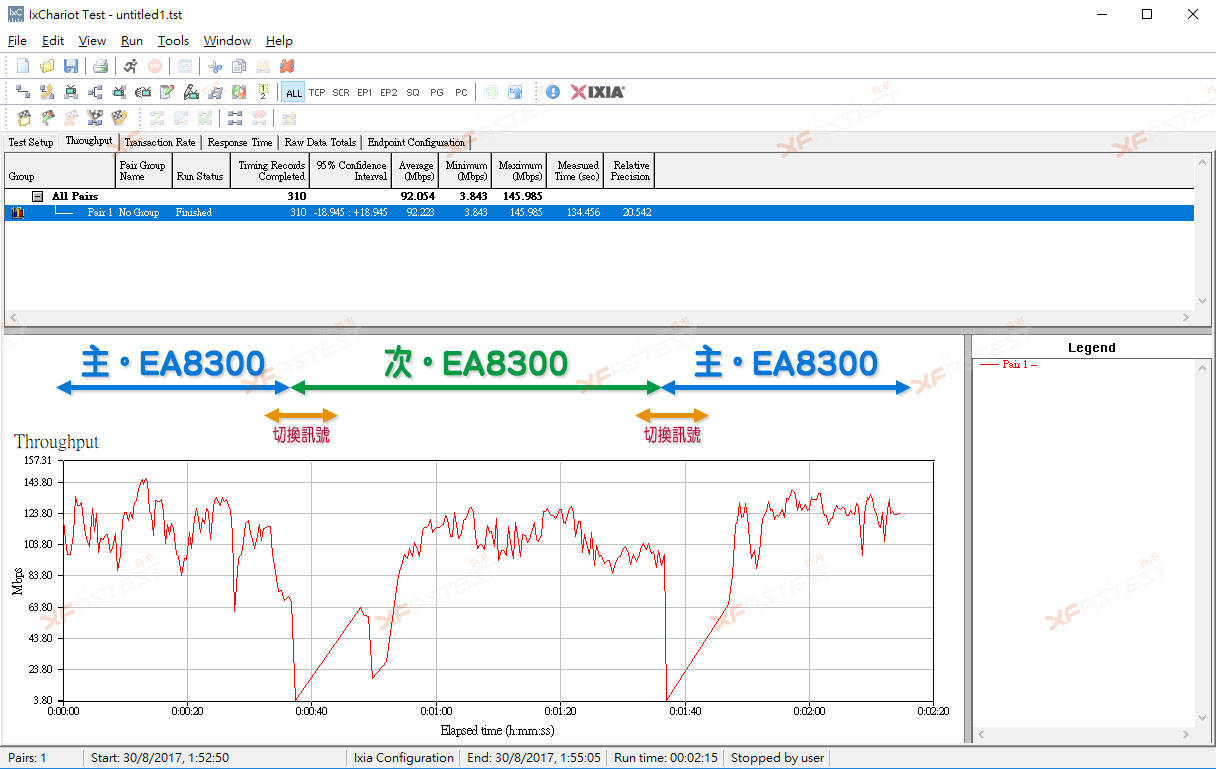Open the Run menu
This screenshot has width=1216, height=769.
click(x=132, y=41)
